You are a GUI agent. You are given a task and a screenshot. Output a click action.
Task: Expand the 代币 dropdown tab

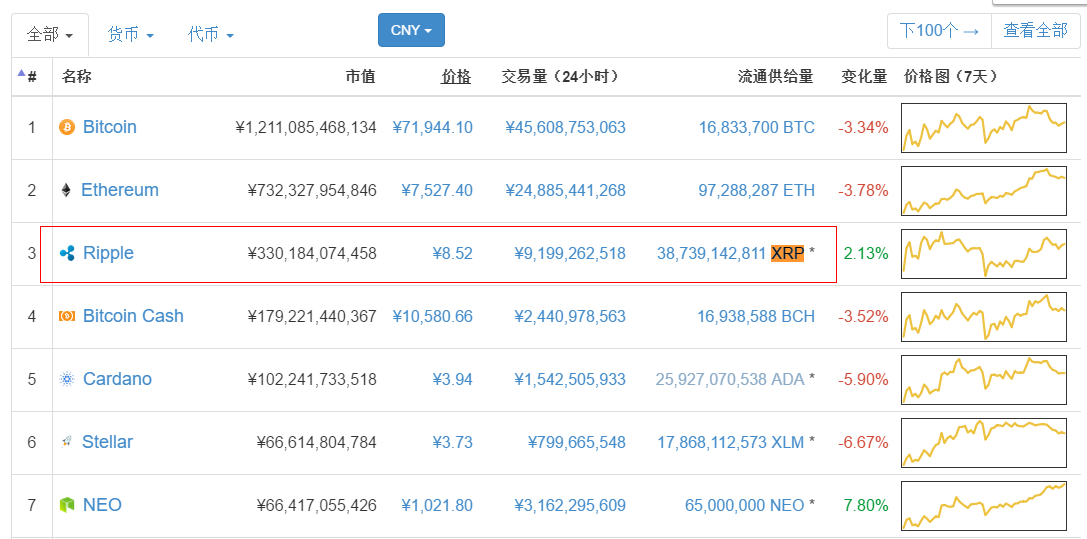point(211,35)
